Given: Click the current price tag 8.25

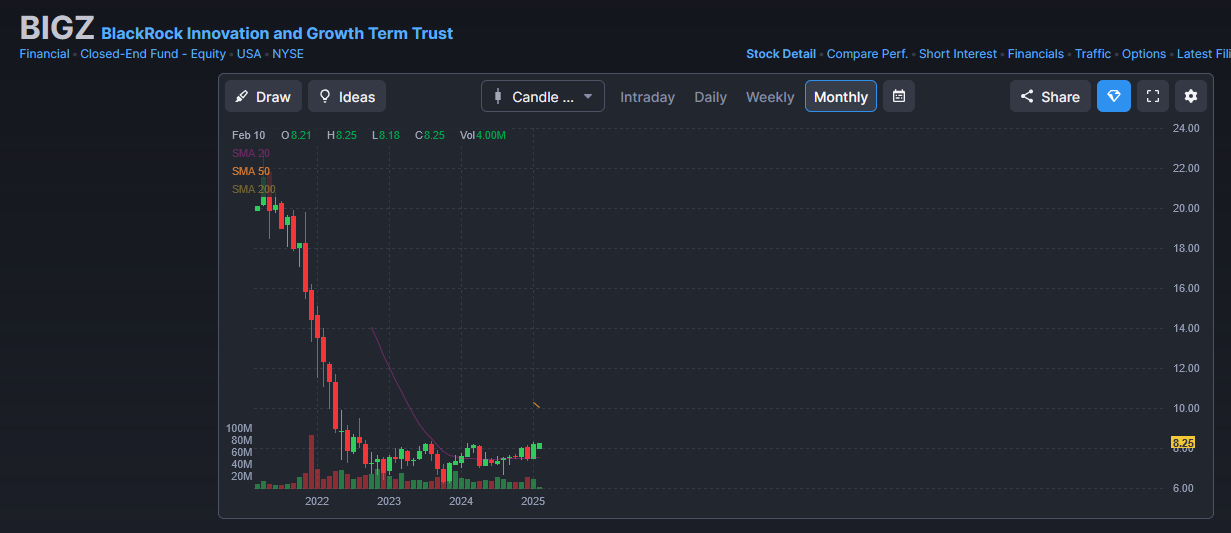Looking at the screenshot, I should click(x=1183, y=442).
